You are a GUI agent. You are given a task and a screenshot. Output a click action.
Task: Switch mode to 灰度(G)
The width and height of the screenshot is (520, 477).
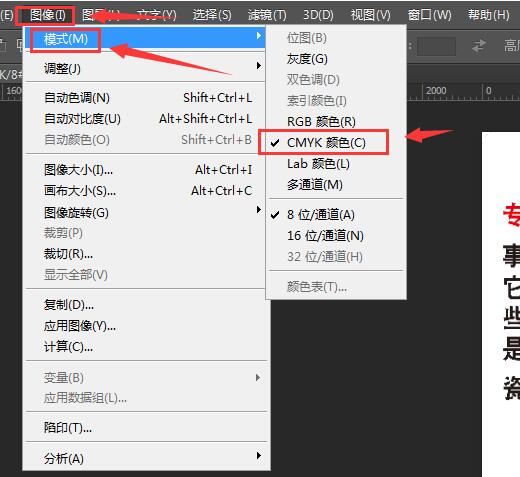[337, 59]
